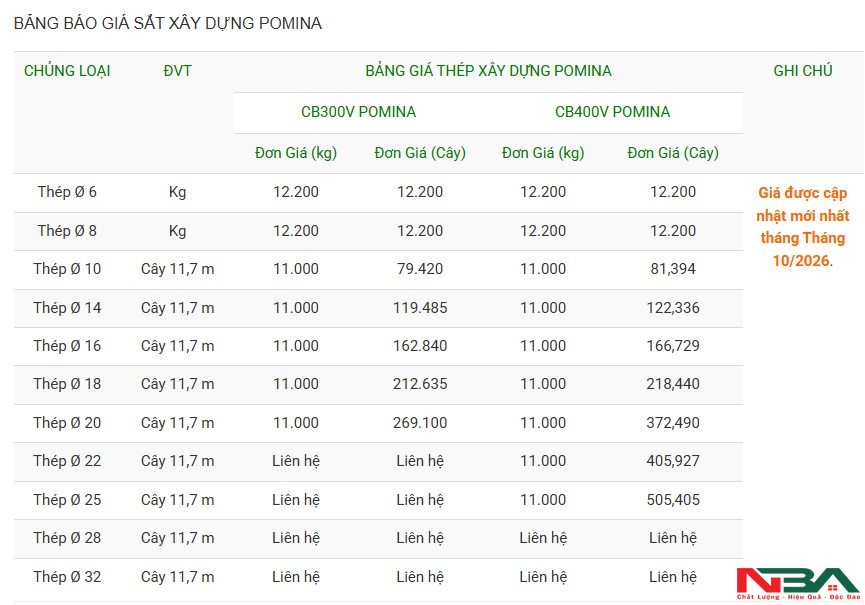Select the 'ĐVT' column header

pyautogui.click(x=177, y=71)
